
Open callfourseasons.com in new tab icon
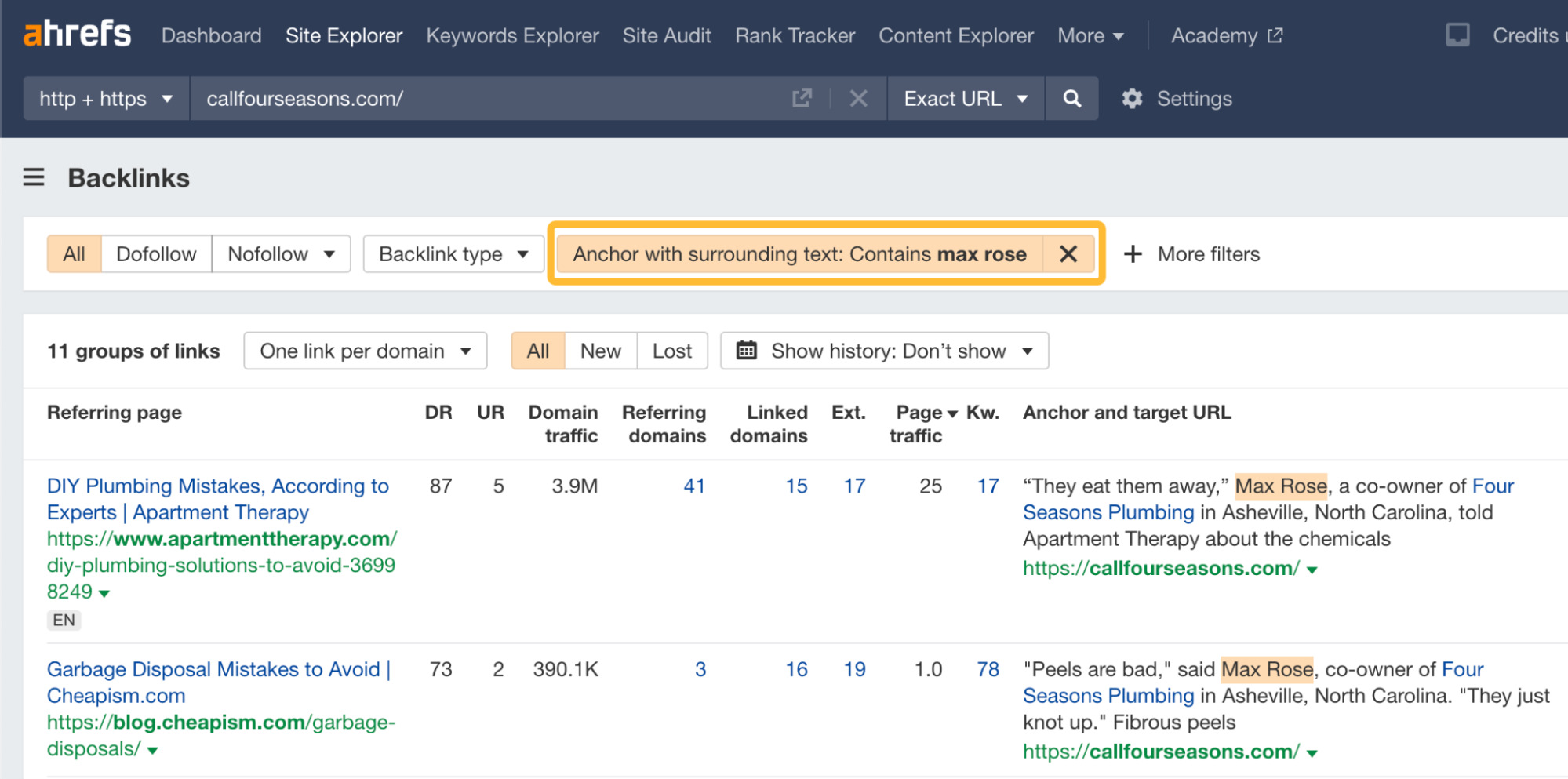point(801,98)
